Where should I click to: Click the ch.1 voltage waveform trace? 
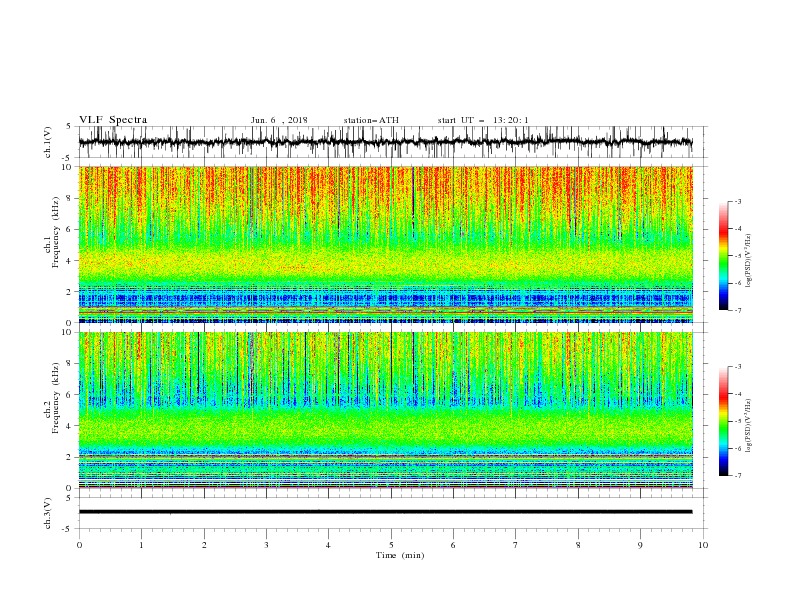click(x=385, y=142)
